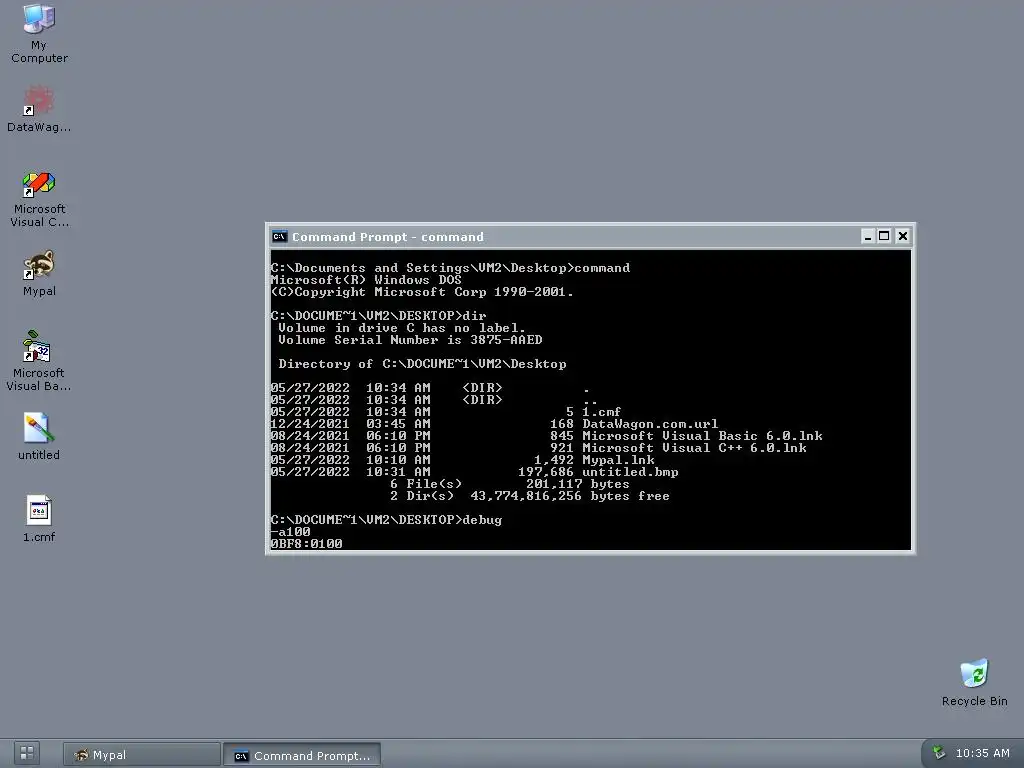Click 'Mypal.lnk' in the directory listing

point(618,460)
